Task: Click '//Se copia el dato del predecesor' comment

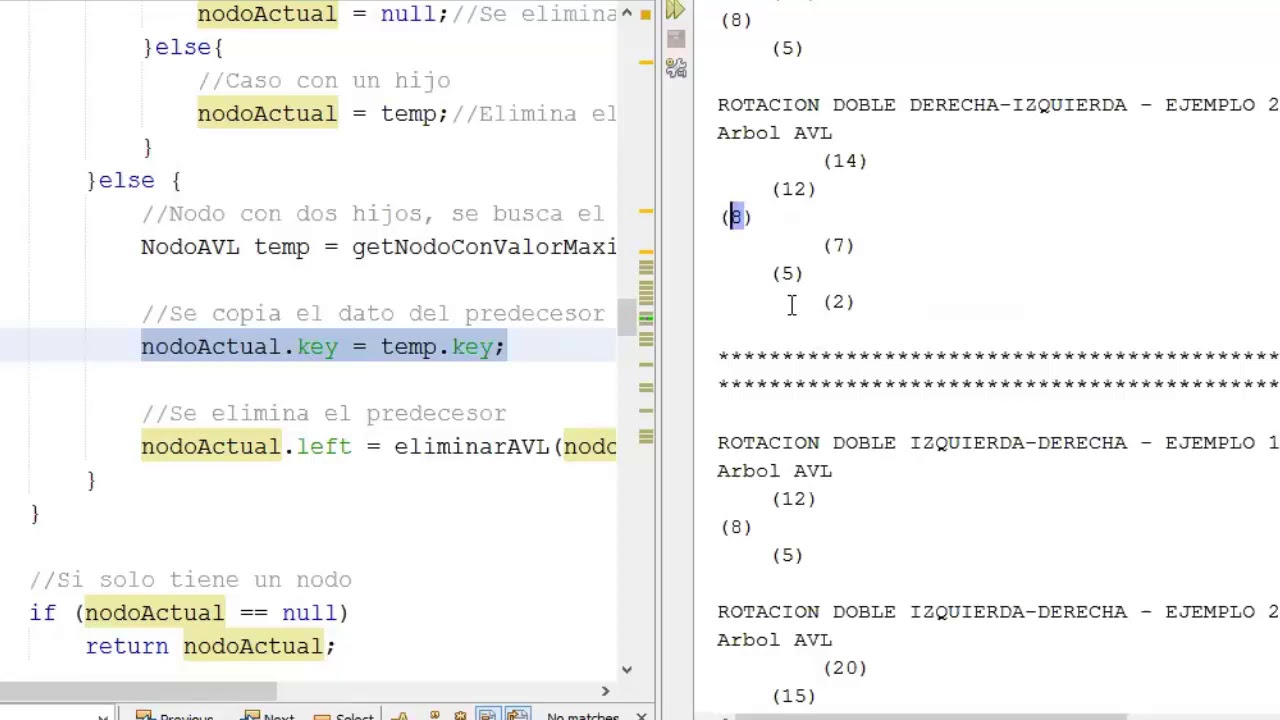Action: 373,313
